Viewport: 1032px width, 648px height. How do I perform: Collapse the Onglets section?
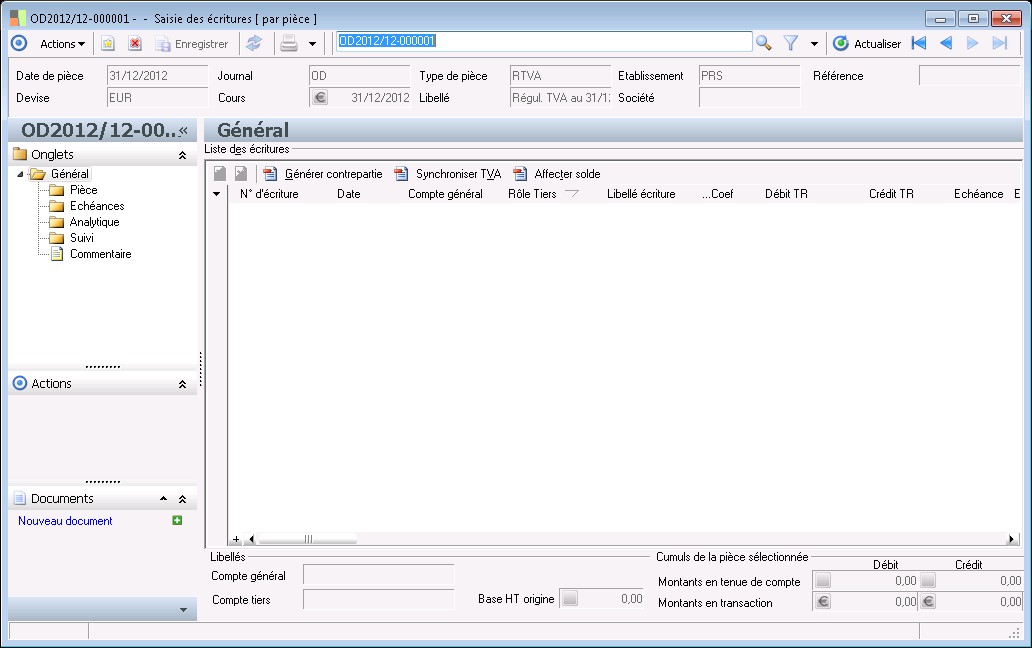point(182,155)
